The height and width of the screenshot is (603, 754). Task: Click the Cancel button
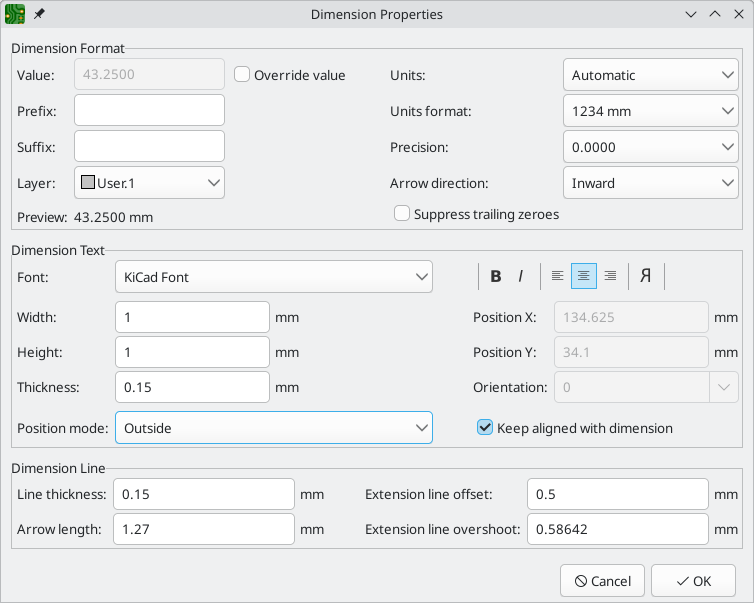click(602, 581)
